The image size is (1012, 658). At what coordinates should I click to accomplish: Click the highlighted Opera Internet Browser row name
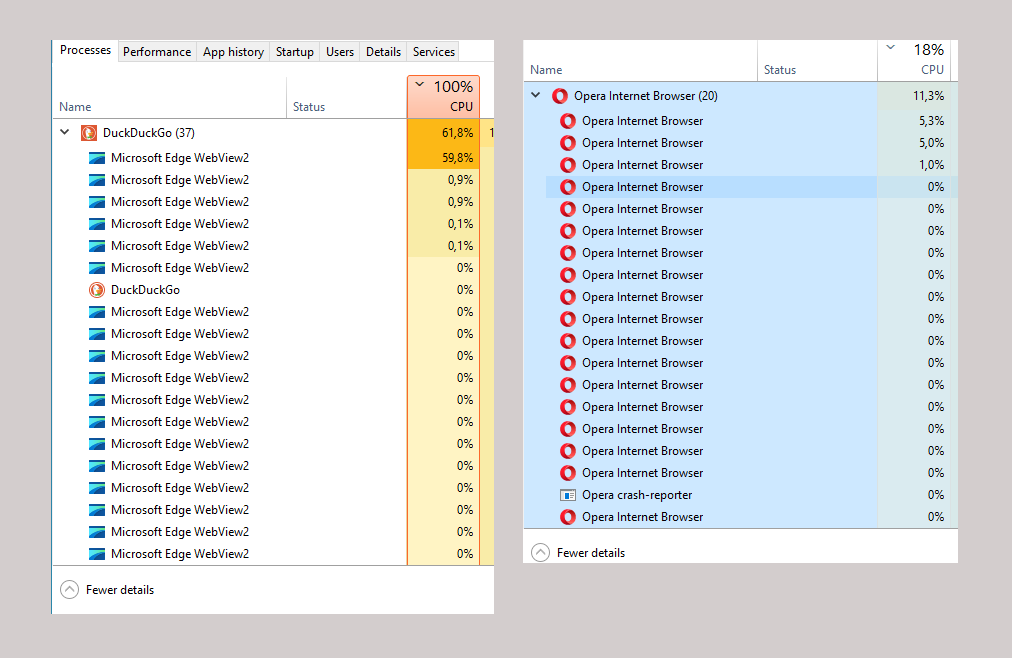(x=642, y=187)
